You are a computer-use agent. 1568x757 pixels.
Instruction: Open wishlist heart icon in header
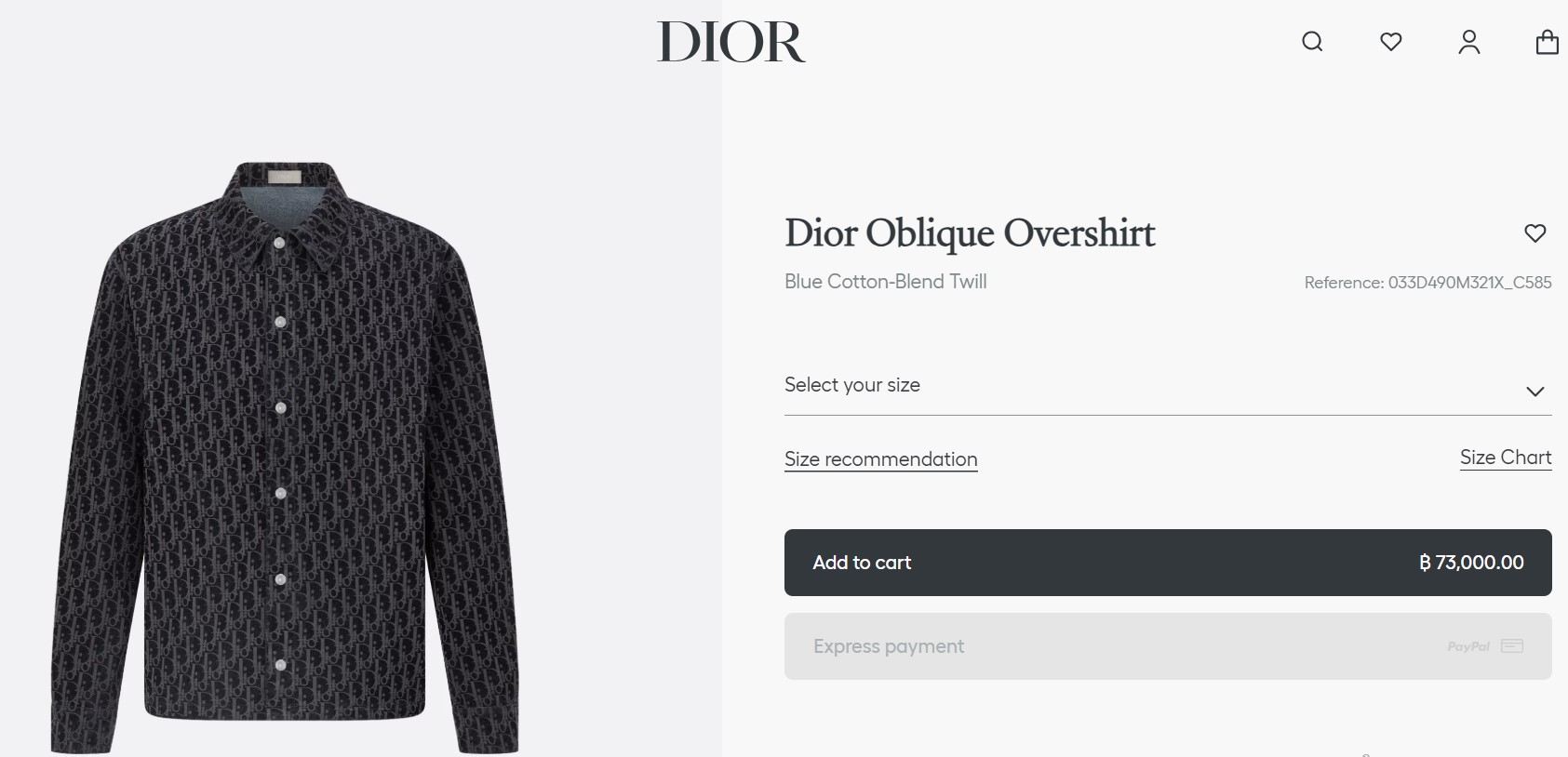[x=1391, y=42]
